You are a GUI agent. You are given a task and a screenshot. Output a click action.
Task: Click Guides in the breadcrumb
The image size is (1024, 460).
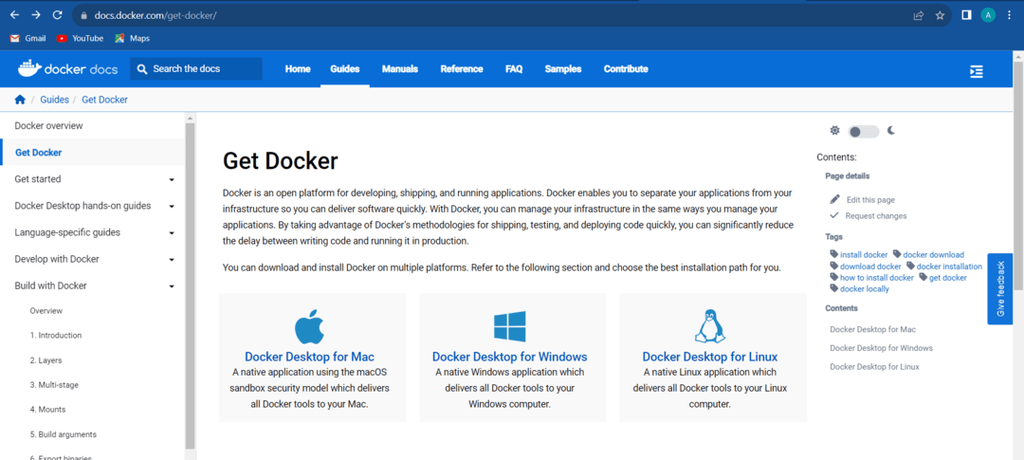click(x=54, y=99)
